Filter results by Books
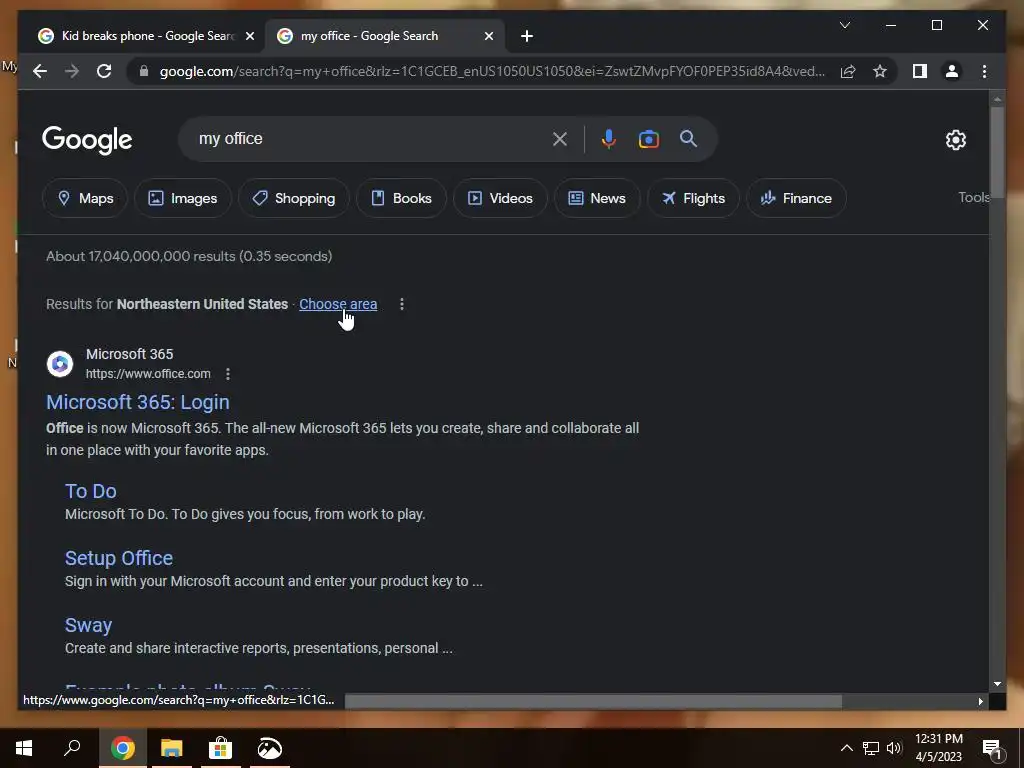Screen dimensions: 1024x768 tap(401, 198)
